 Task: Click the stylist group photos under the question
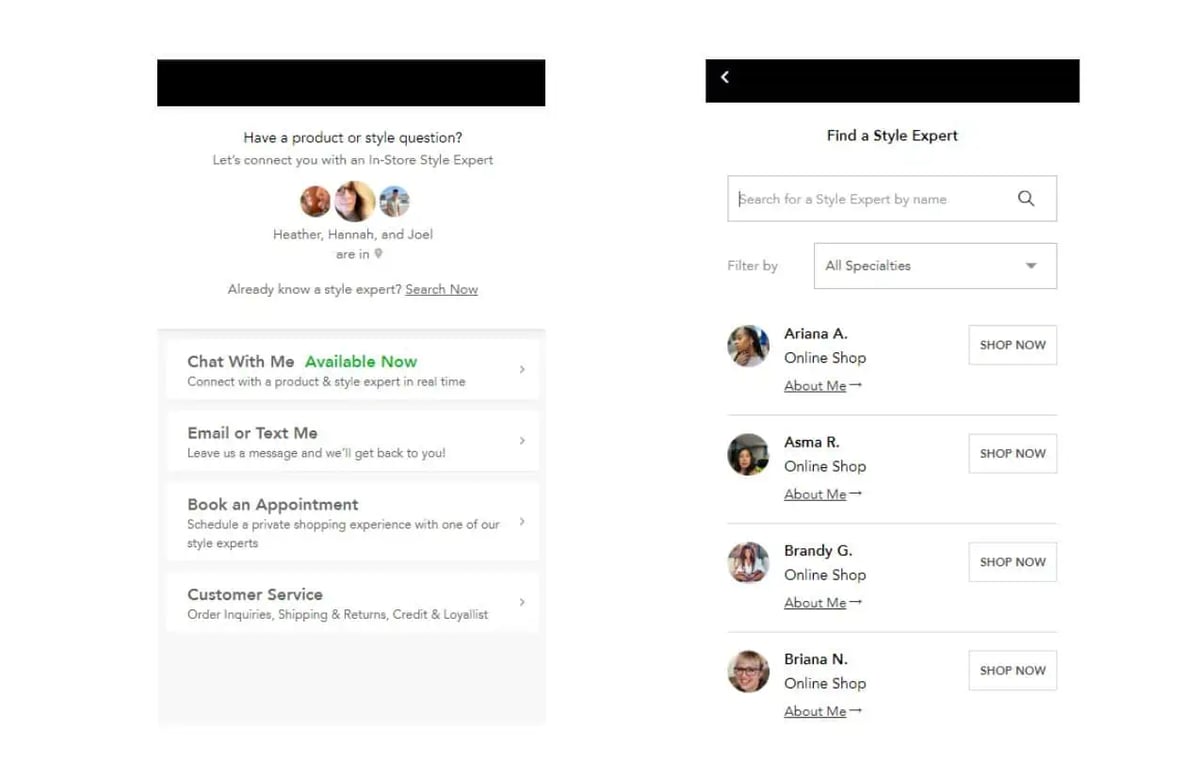click(355, 199)
